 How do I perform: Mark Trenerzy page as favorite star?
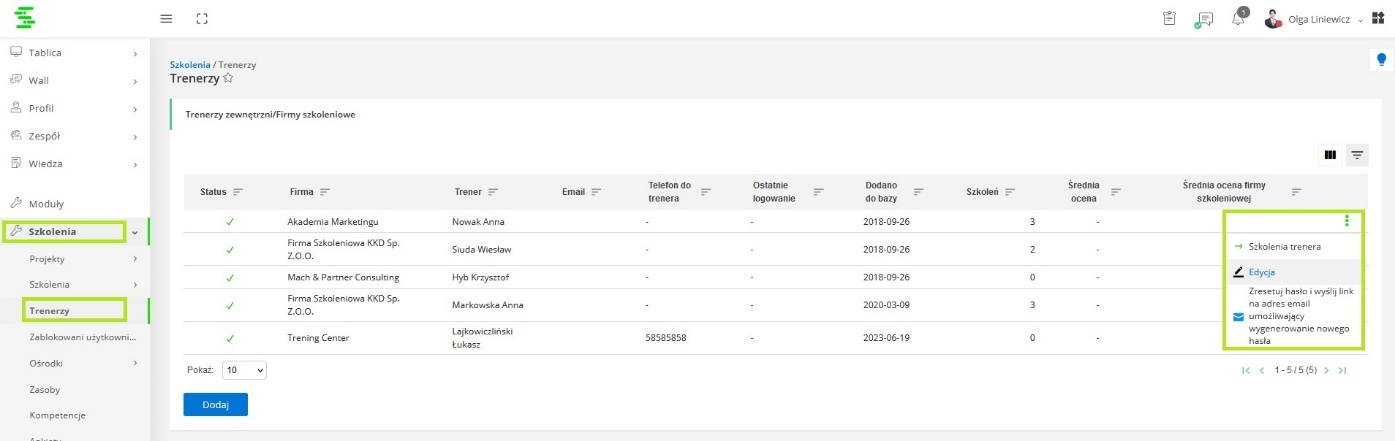[x=228, y=78]
